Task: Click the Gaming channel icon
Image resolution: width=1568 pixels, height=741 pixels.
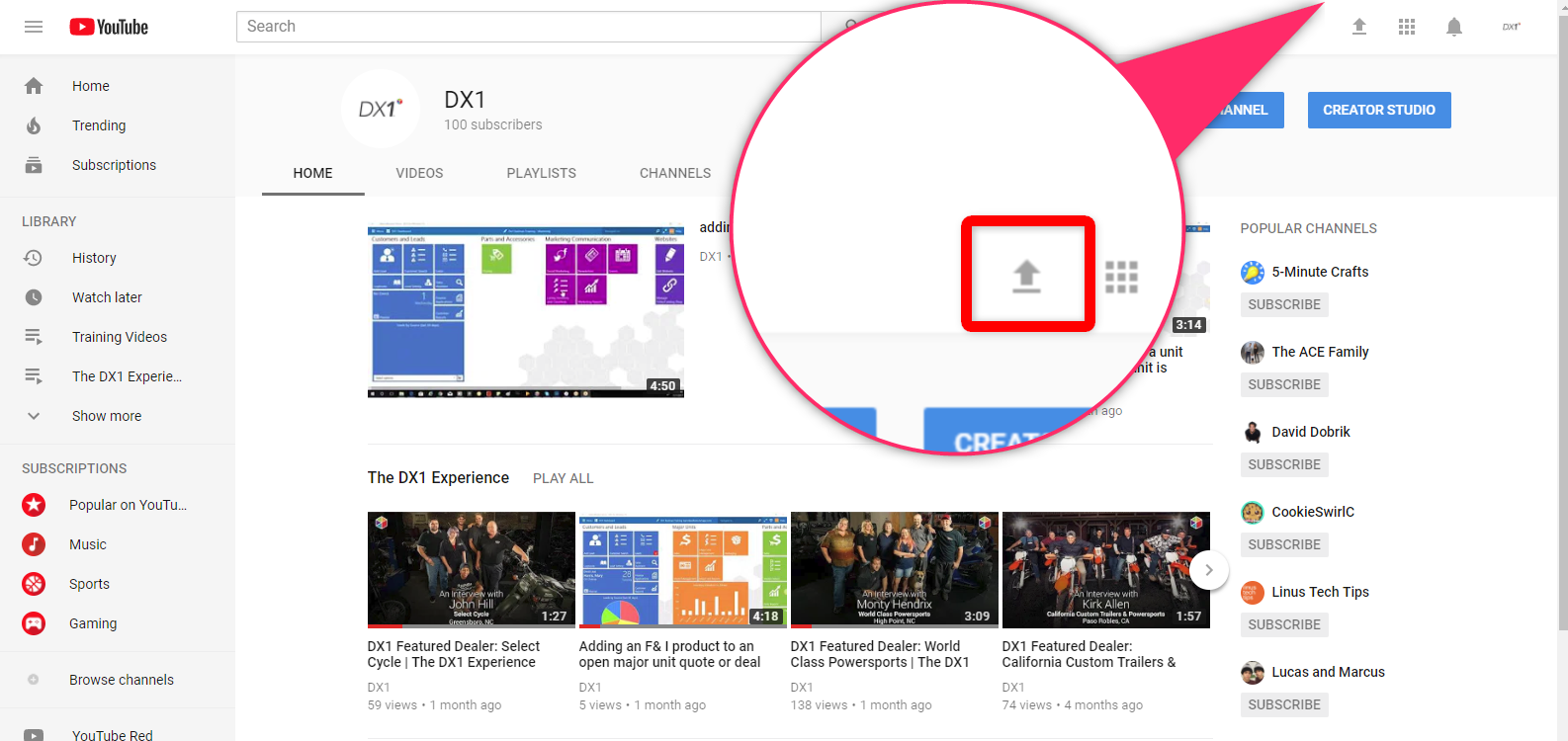Action: pyautogui.click(x=34, y=623)
